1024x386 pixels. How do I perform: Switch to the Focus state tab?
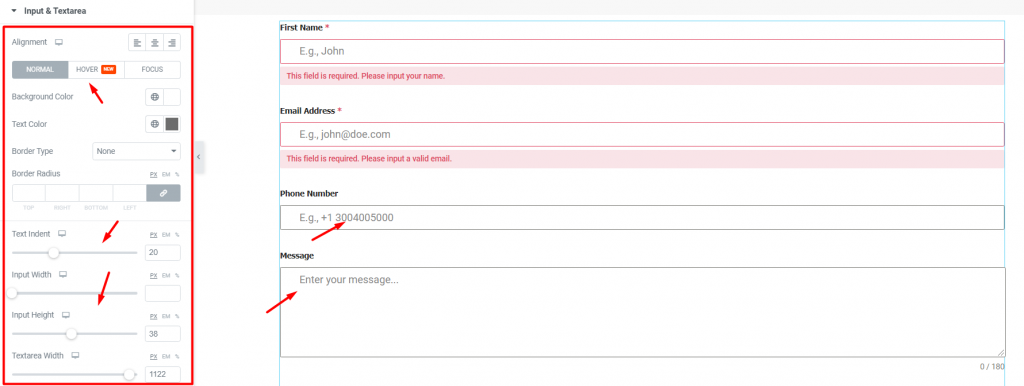[152, 69]
